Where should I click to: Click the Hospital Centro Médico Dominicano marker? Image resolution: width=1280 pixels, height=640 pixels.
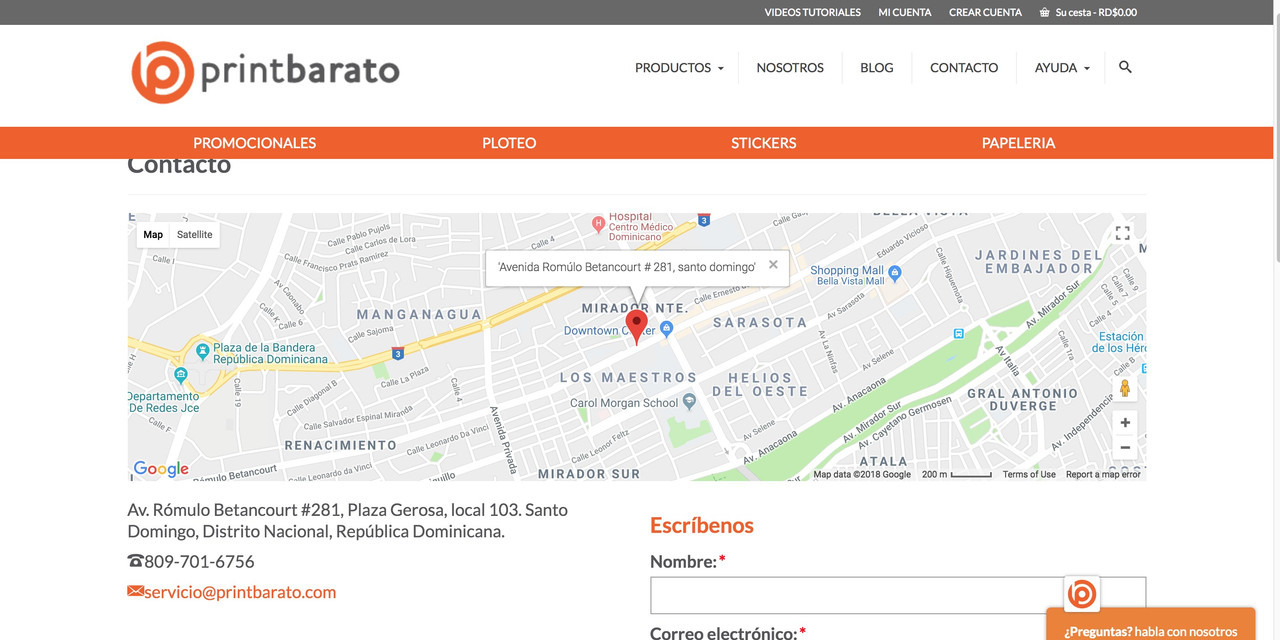coord(598,223)
